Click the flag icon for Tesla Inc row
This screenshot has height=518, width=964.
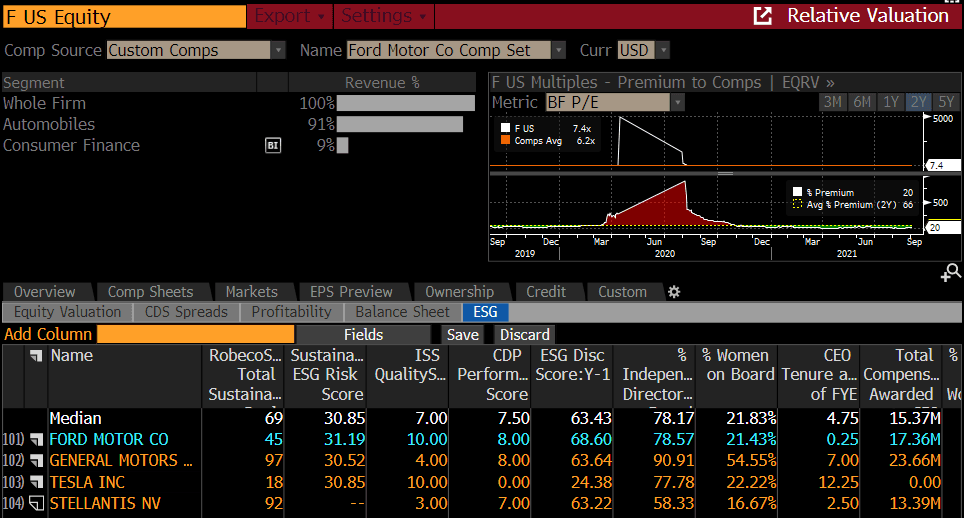(37, 482)
